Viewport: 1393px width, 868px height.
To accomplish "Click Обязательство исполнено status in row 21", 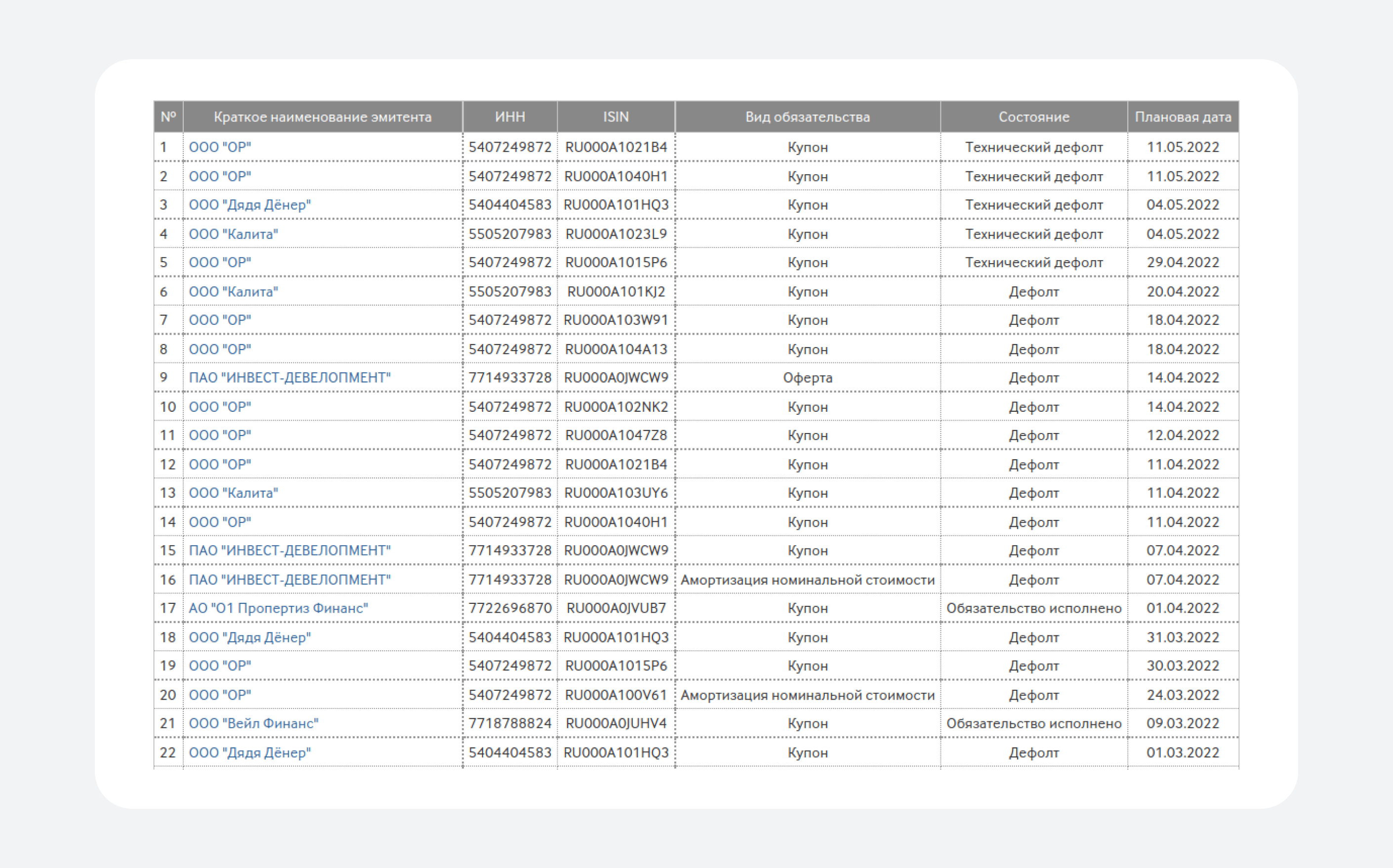I will [1033, 723].
